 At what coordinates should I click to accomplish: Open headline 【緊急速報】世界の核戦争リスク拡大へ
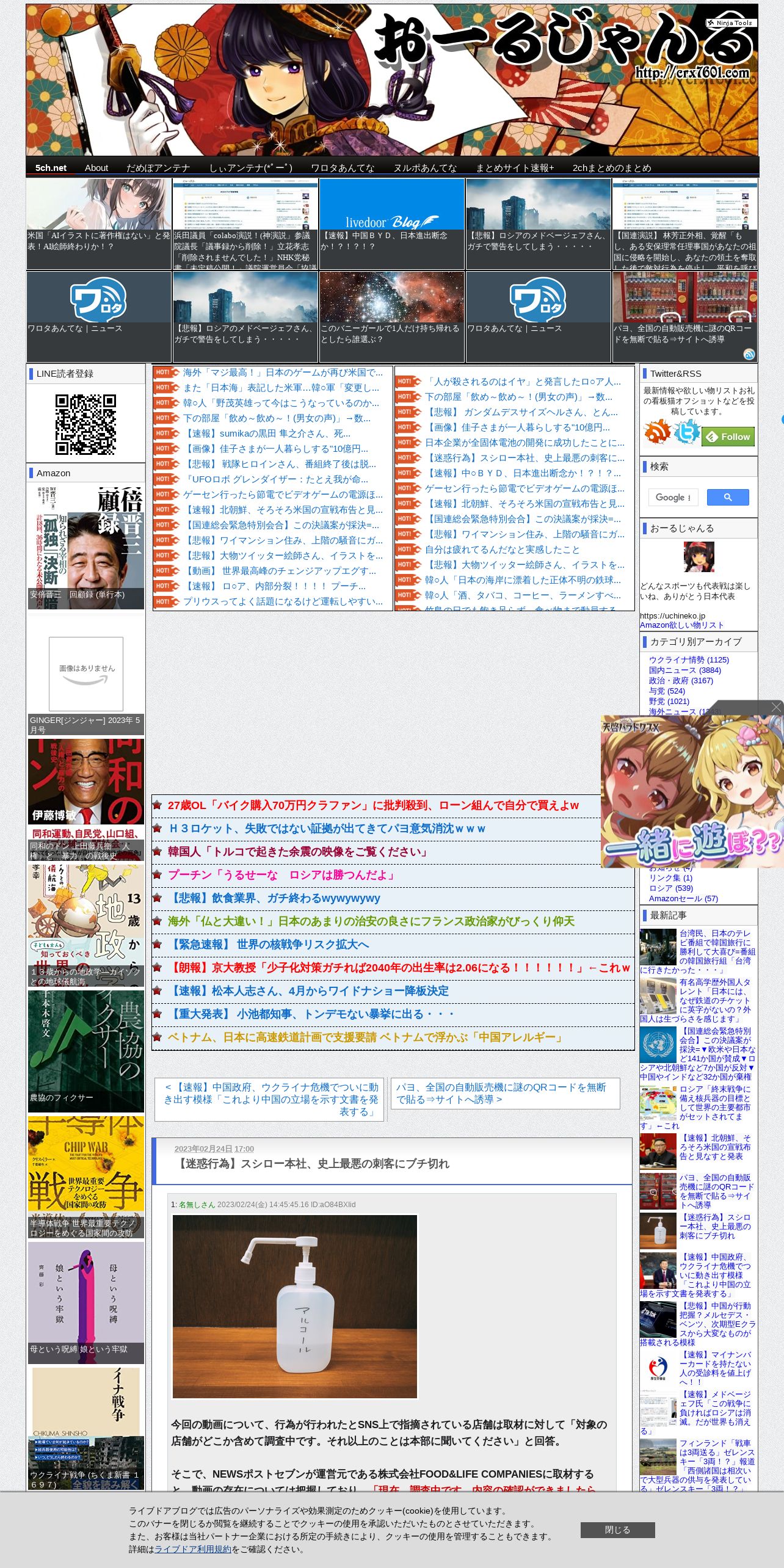[x=269, y=945]
